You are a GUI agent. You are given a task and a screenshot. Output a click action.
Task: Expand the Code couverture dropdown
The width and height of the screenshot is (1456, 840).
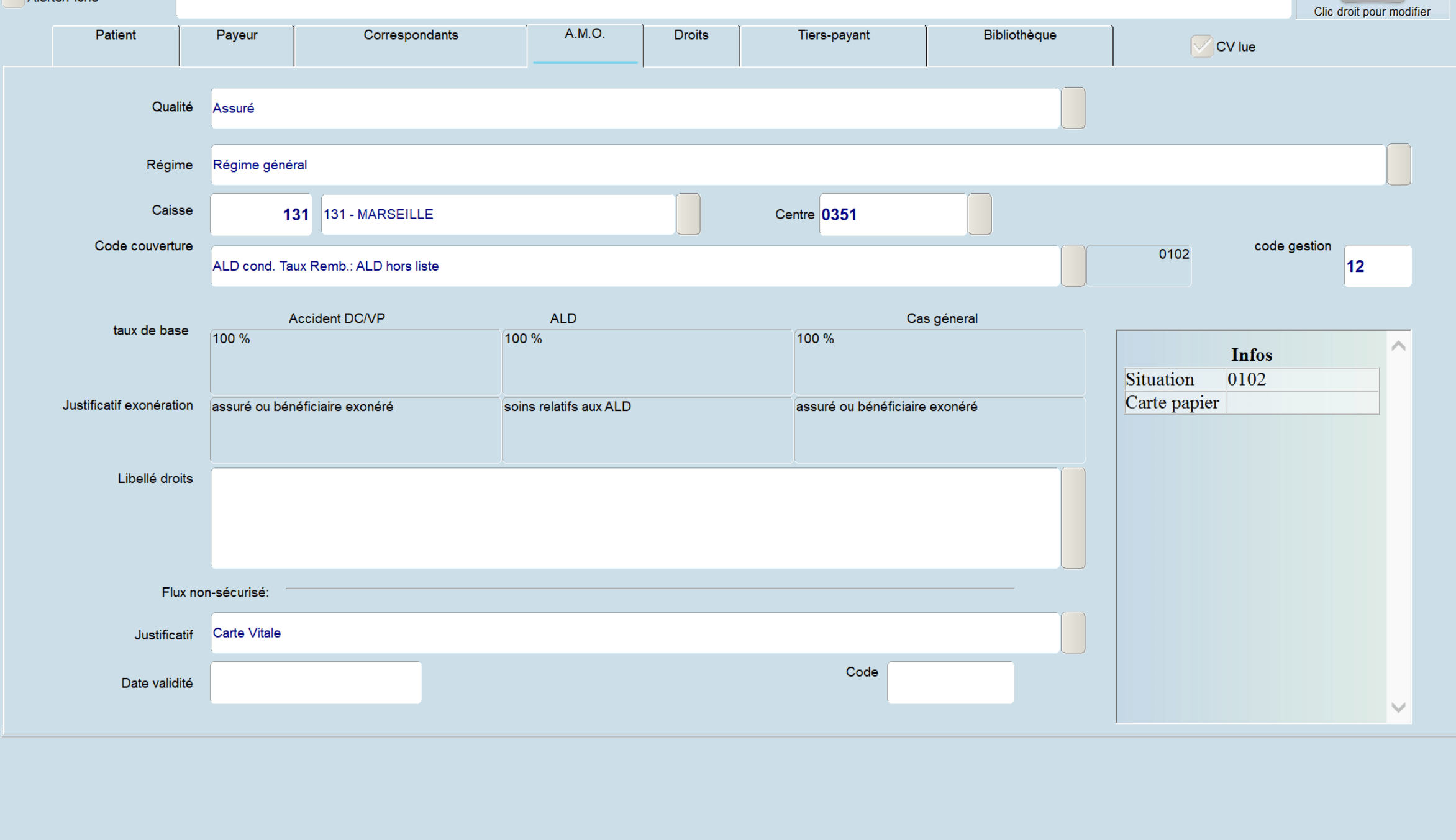[x=1073, y=266]
